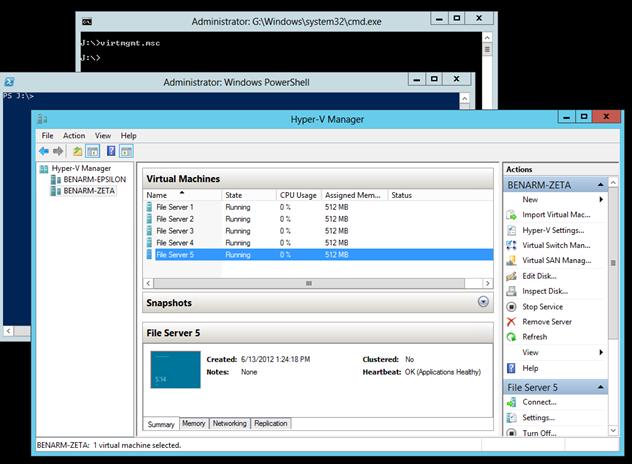Click the Import Virtual Machine icon
The width and height of the screenshot is (632, 464).
click(511, 215)
